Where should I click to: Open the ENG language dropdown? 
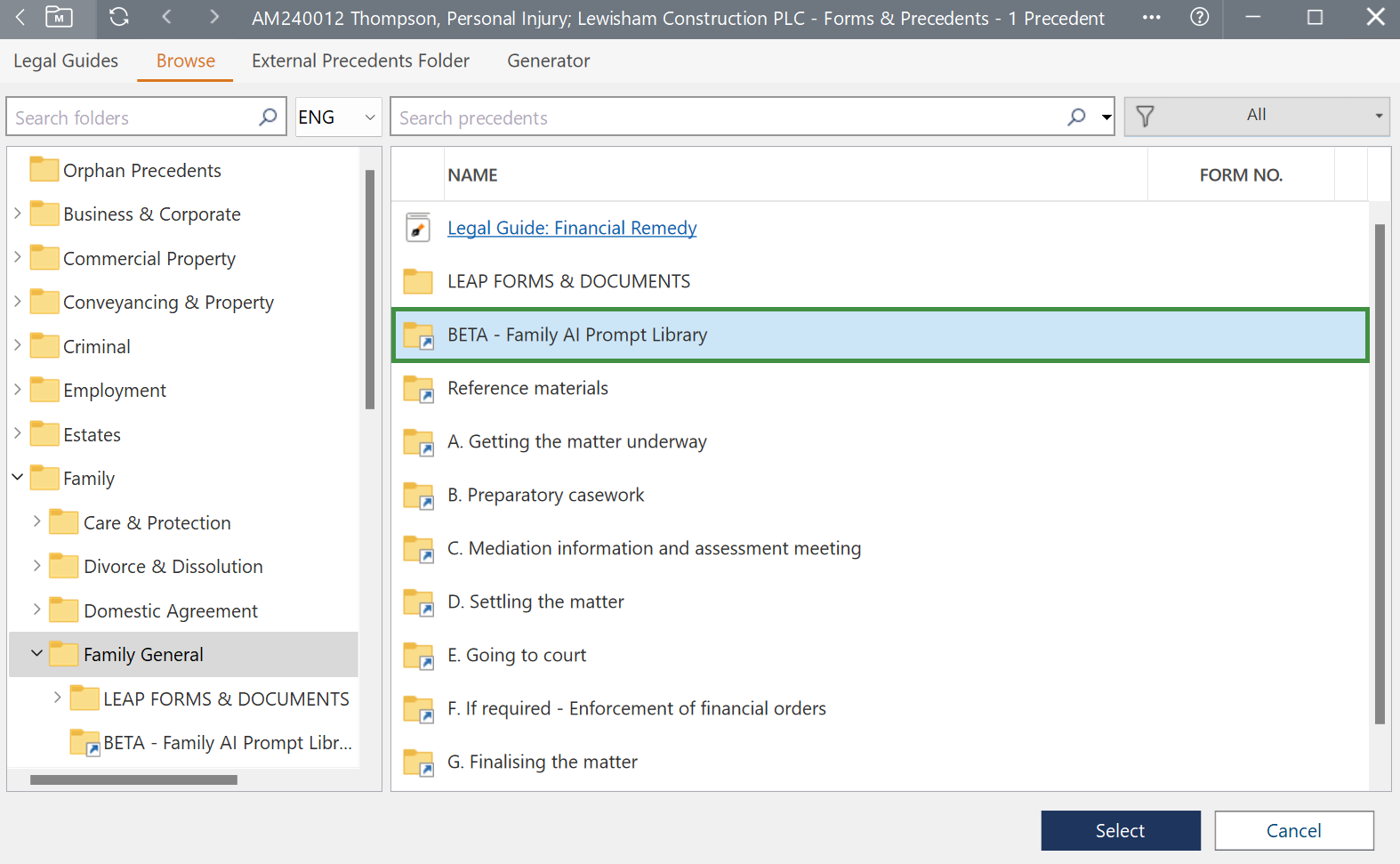coord(338,117)
